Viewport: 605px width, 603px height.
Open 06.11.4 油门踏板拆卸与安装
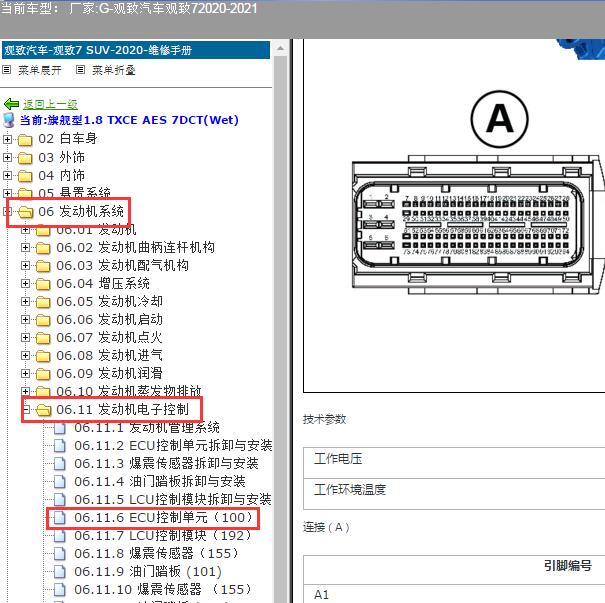click(x=160, y=481)
